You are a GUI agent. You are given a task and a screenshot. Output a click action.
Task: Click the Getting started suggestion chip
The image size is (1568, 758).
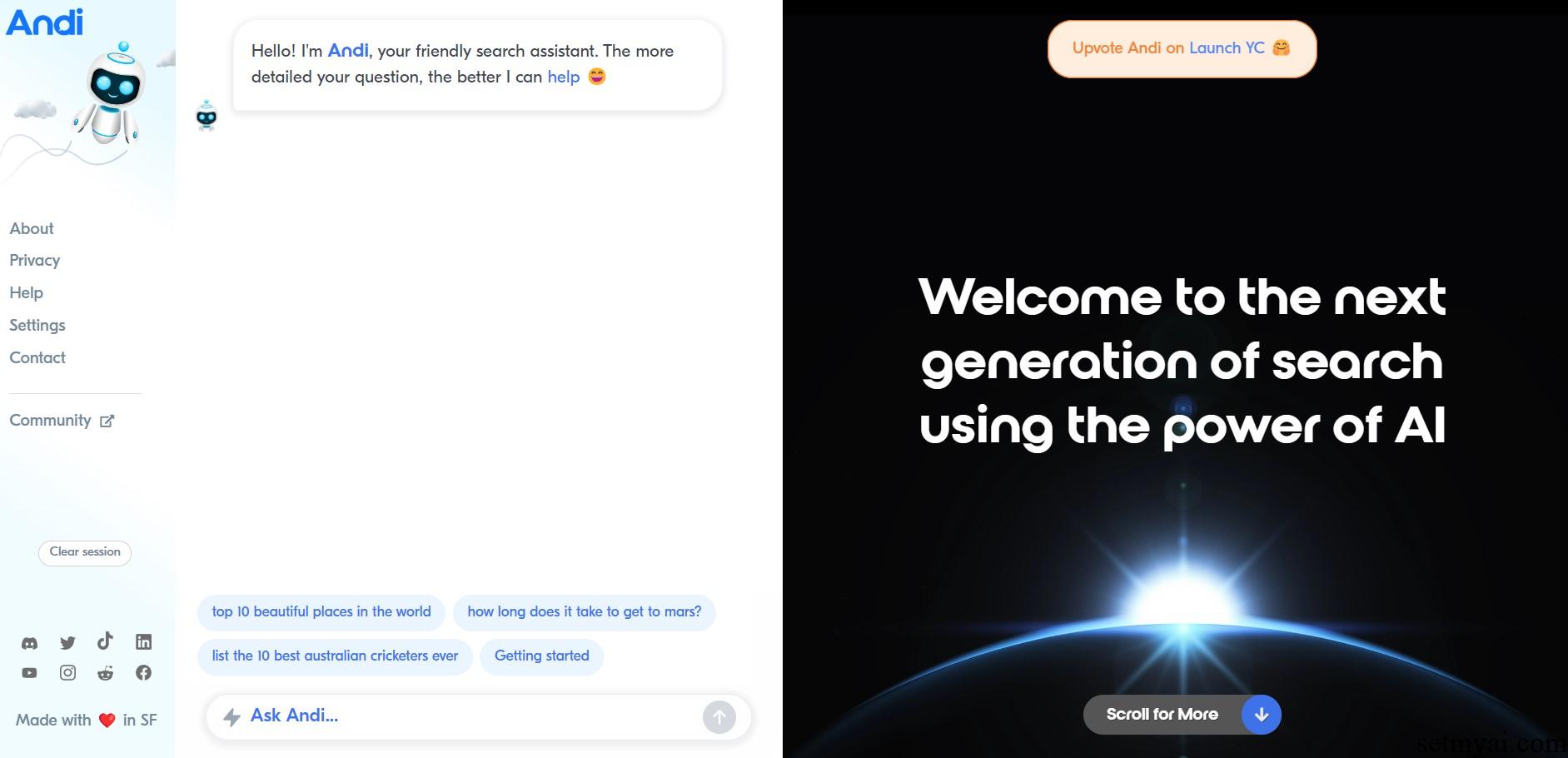(542, 656)
